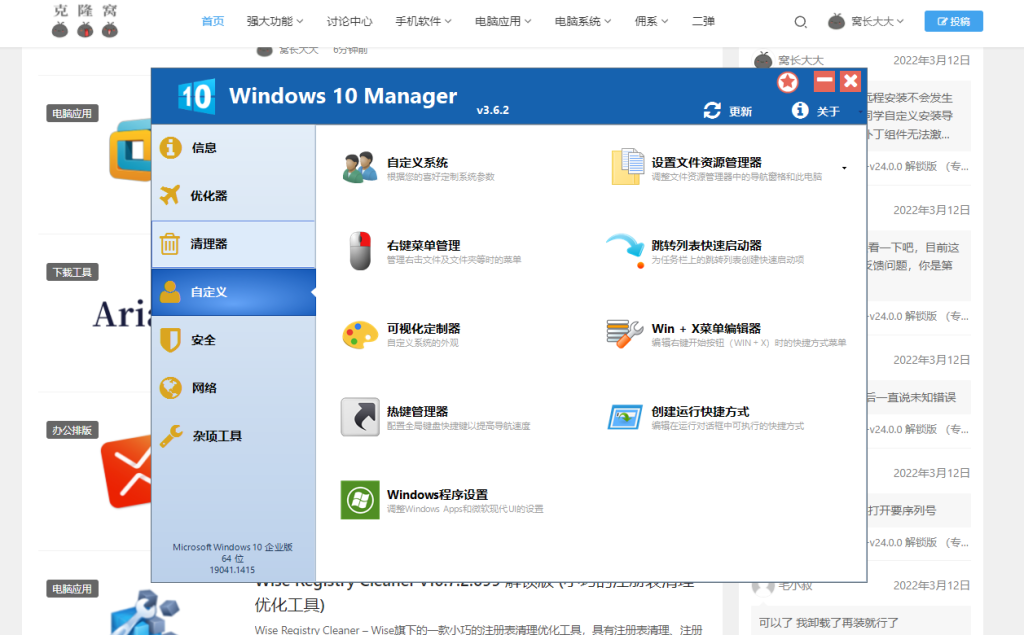
Task: Click the 自定义 person icon in sidebar
Action: [x=170, y=292]
